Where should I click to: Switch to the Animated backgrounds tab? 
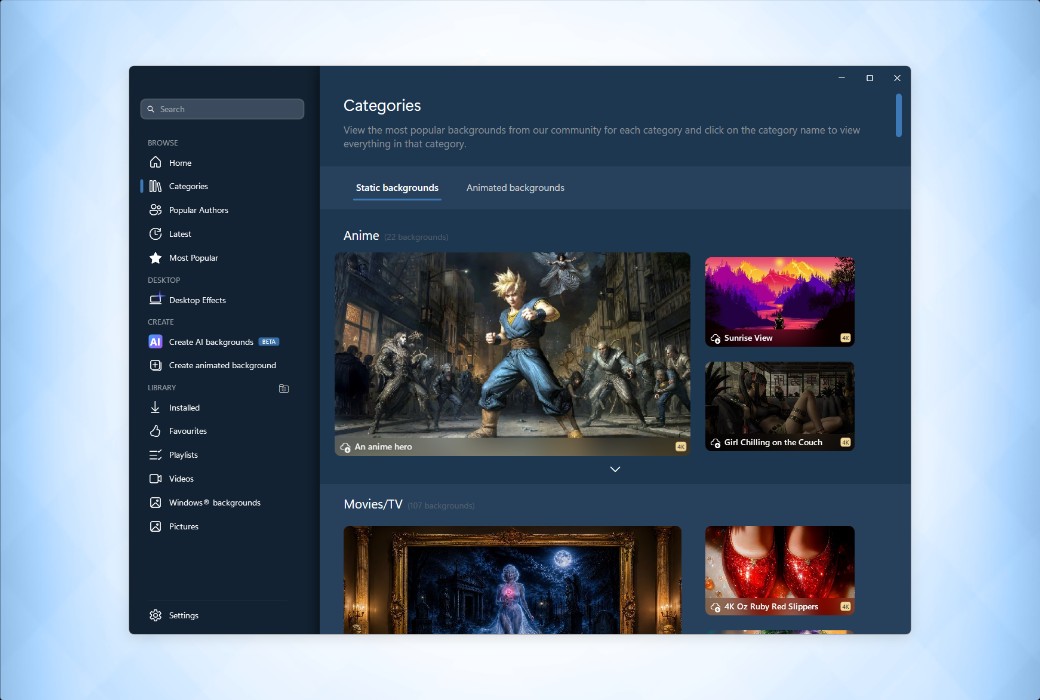point(515,188)
